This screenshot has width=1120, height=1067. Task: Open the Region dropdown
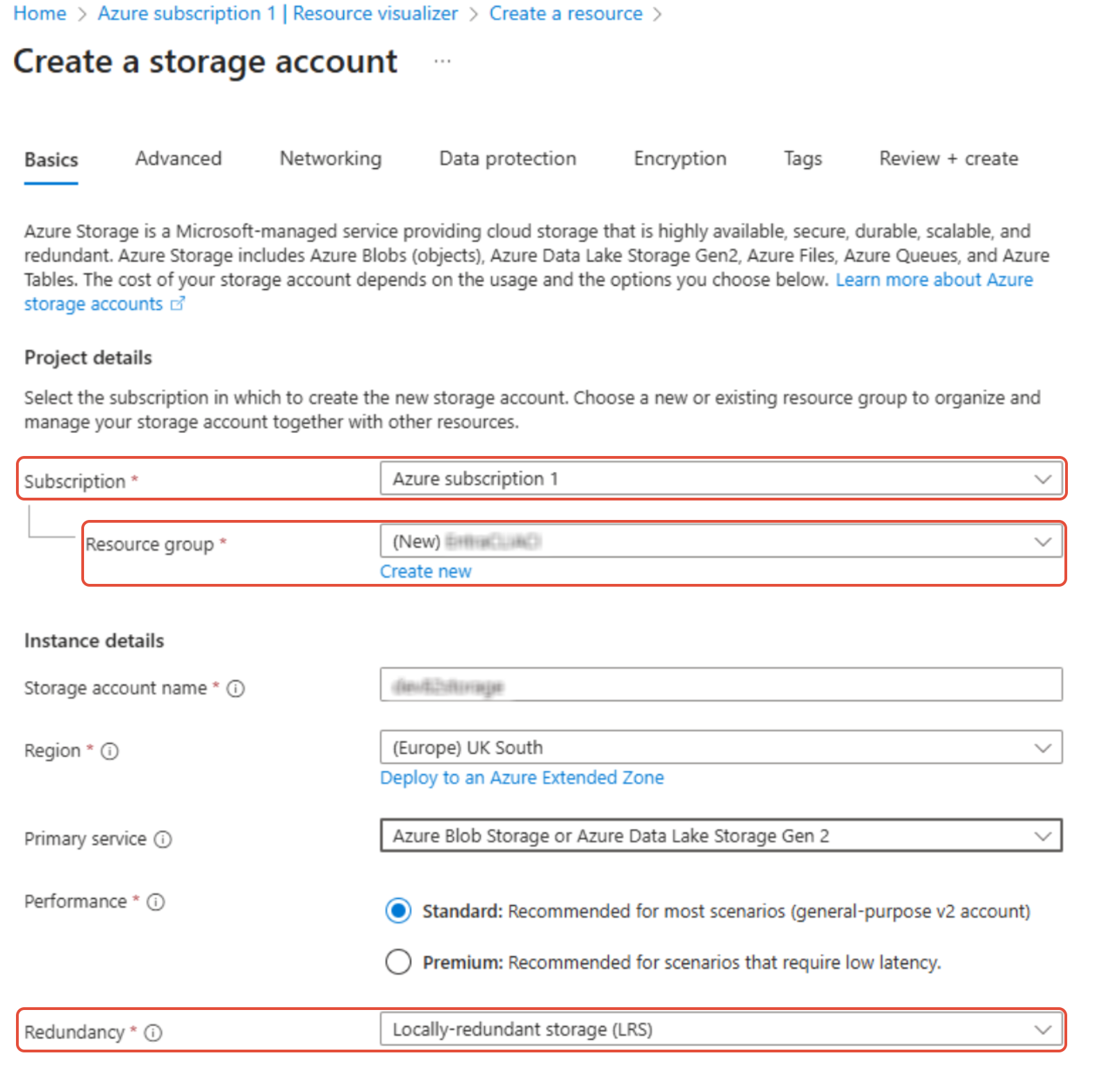pyautogui.click(x=720, y=747)
